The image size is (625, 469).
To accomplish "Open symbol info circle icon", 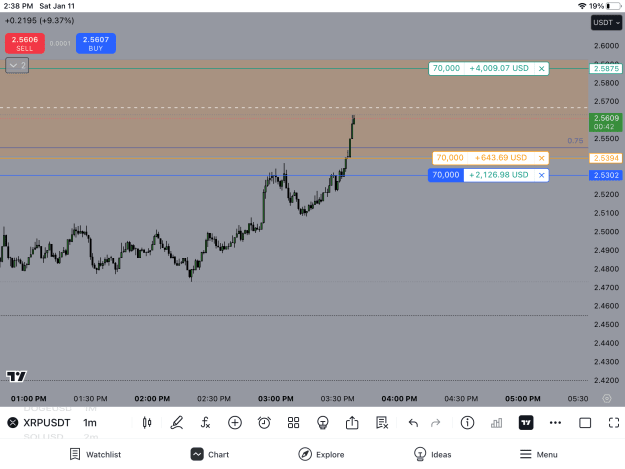I will tap(467, 423).
